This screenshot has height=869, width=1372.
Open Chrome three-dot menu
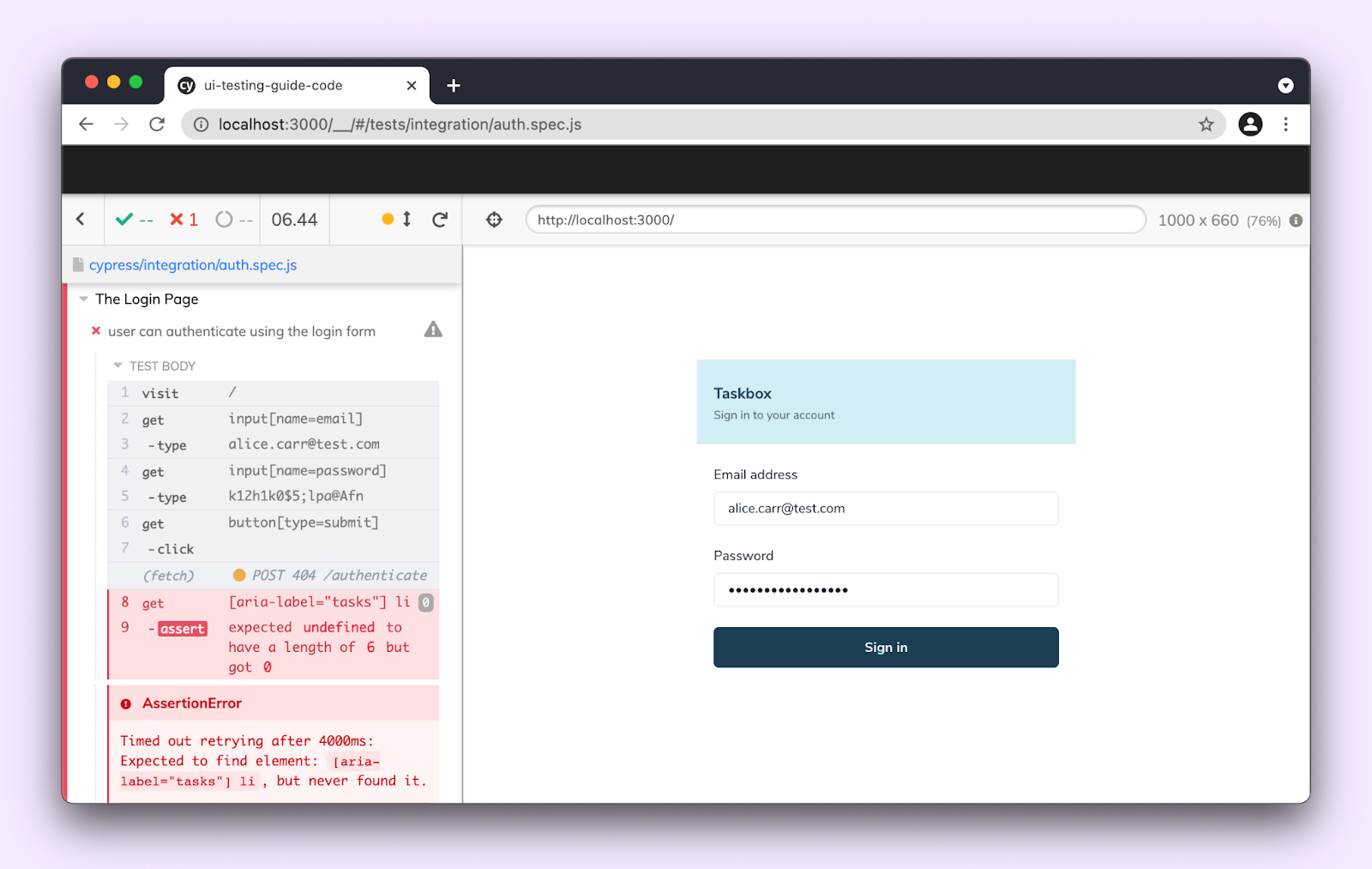(x=1285, y=124)
